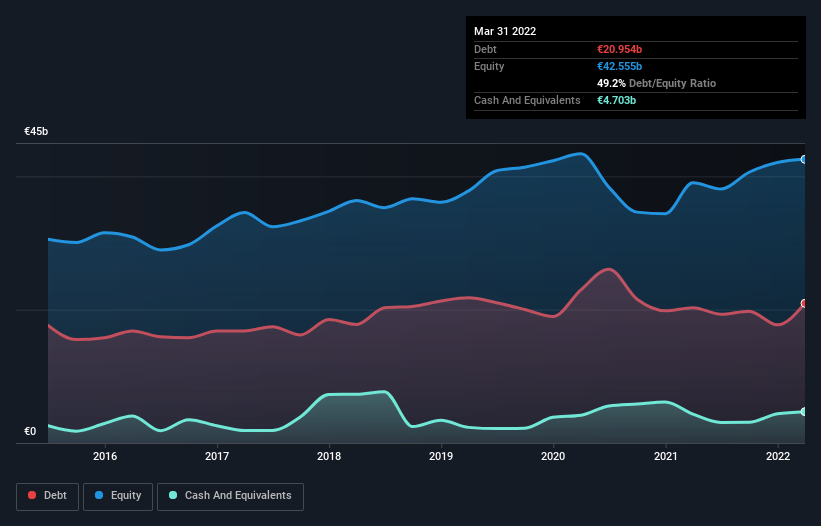Click the 49.2% Debt/Equity Ratio text

(x=657, y=83)
